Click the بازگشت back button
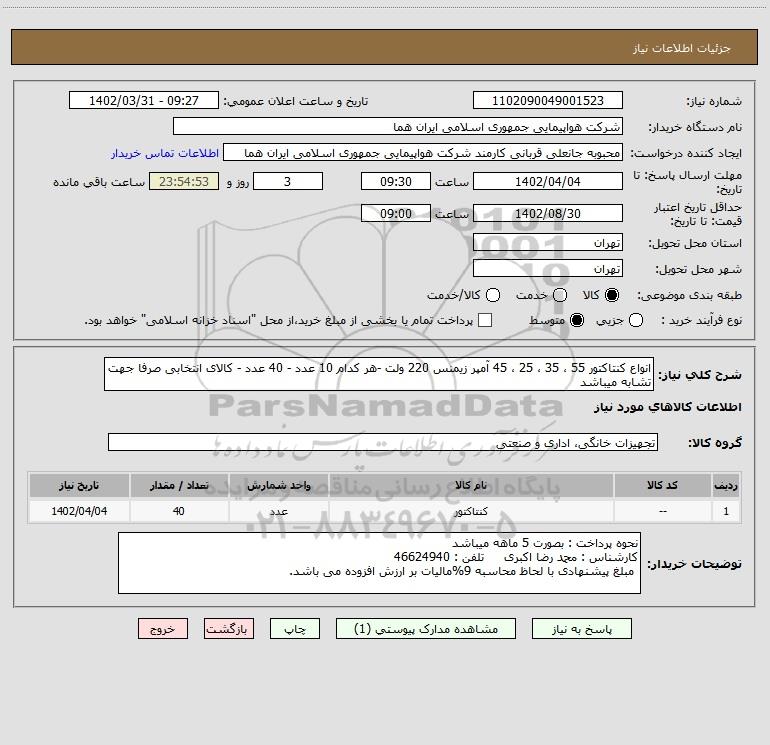Screen dimensions: 770x745 (229, 629)
